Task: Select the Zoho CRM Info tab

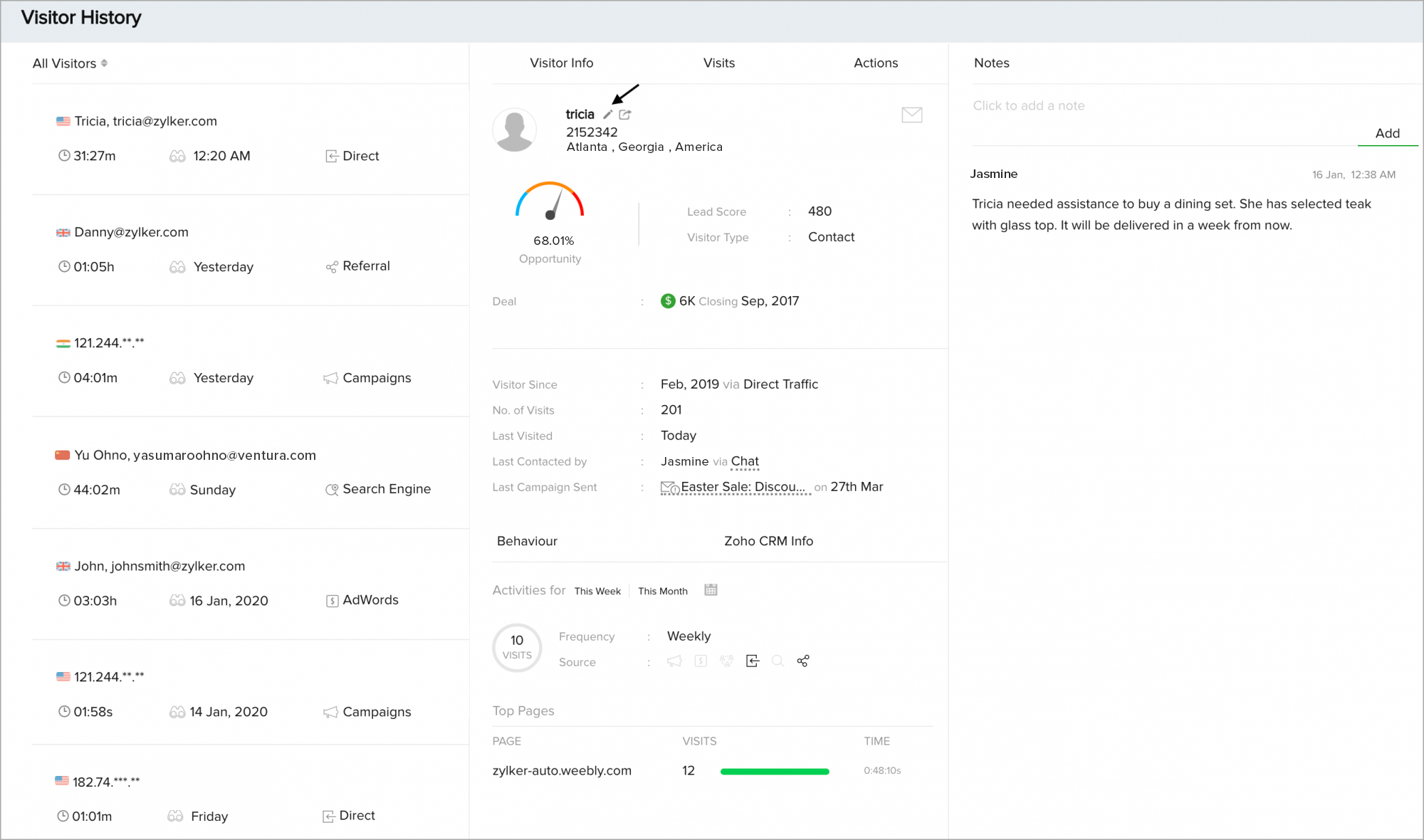Action: click(768, 541)
